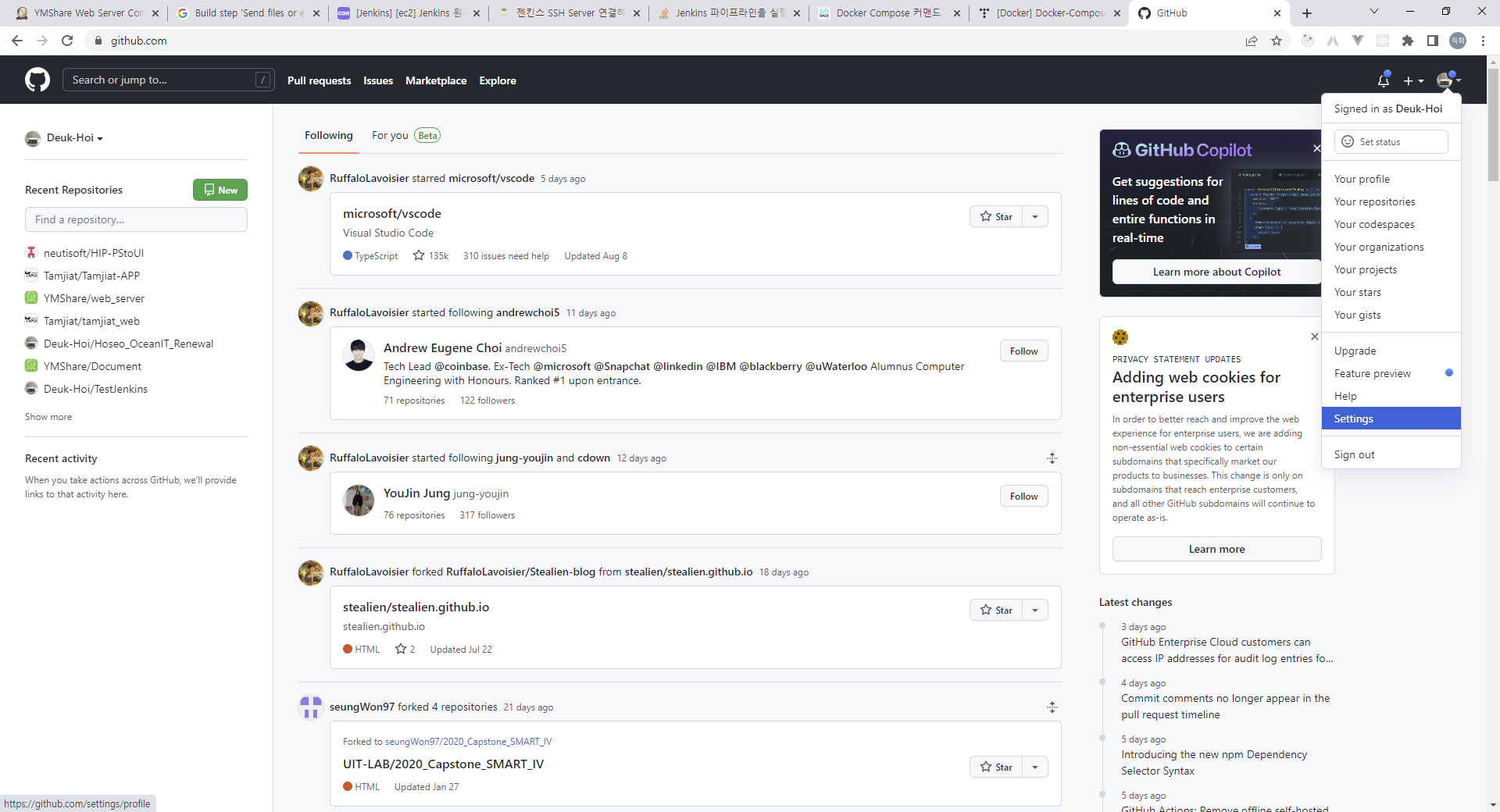Expand seungWon97's forked repositories event

tap(1052, 707)
